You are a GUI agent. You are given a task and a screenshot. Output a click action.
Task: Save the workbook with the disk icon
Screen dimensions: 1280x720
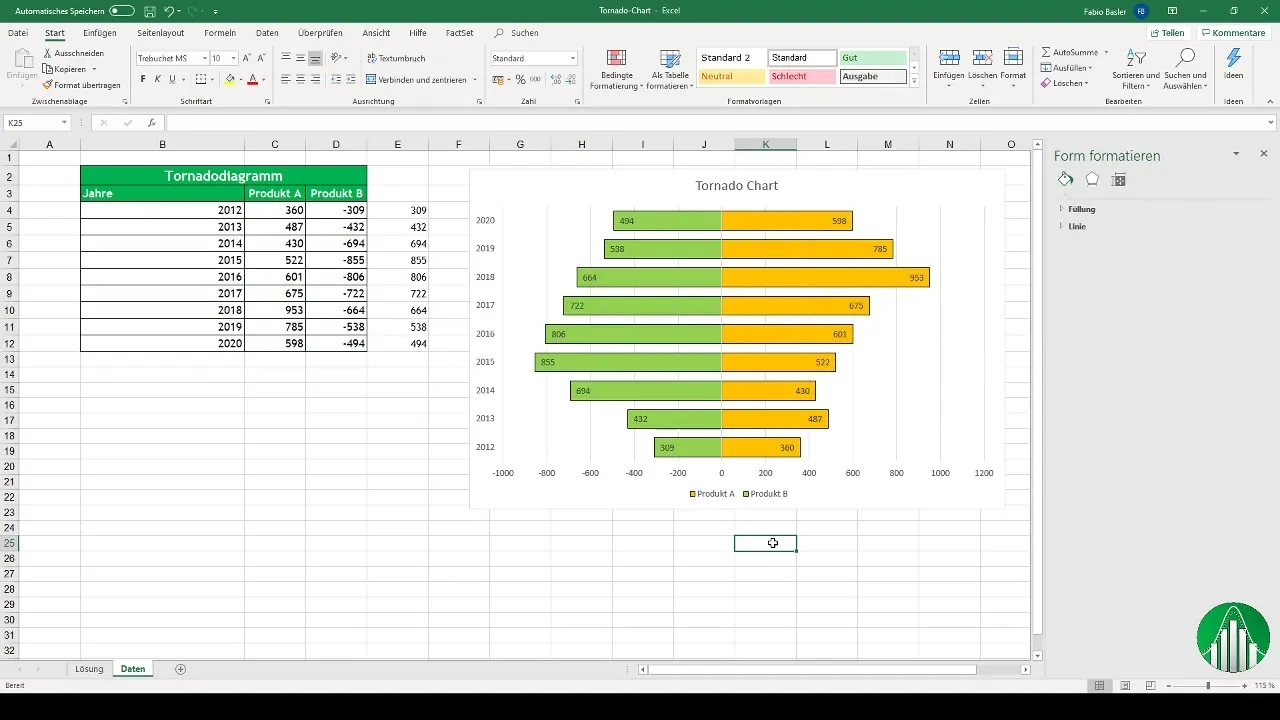(149, 10)
